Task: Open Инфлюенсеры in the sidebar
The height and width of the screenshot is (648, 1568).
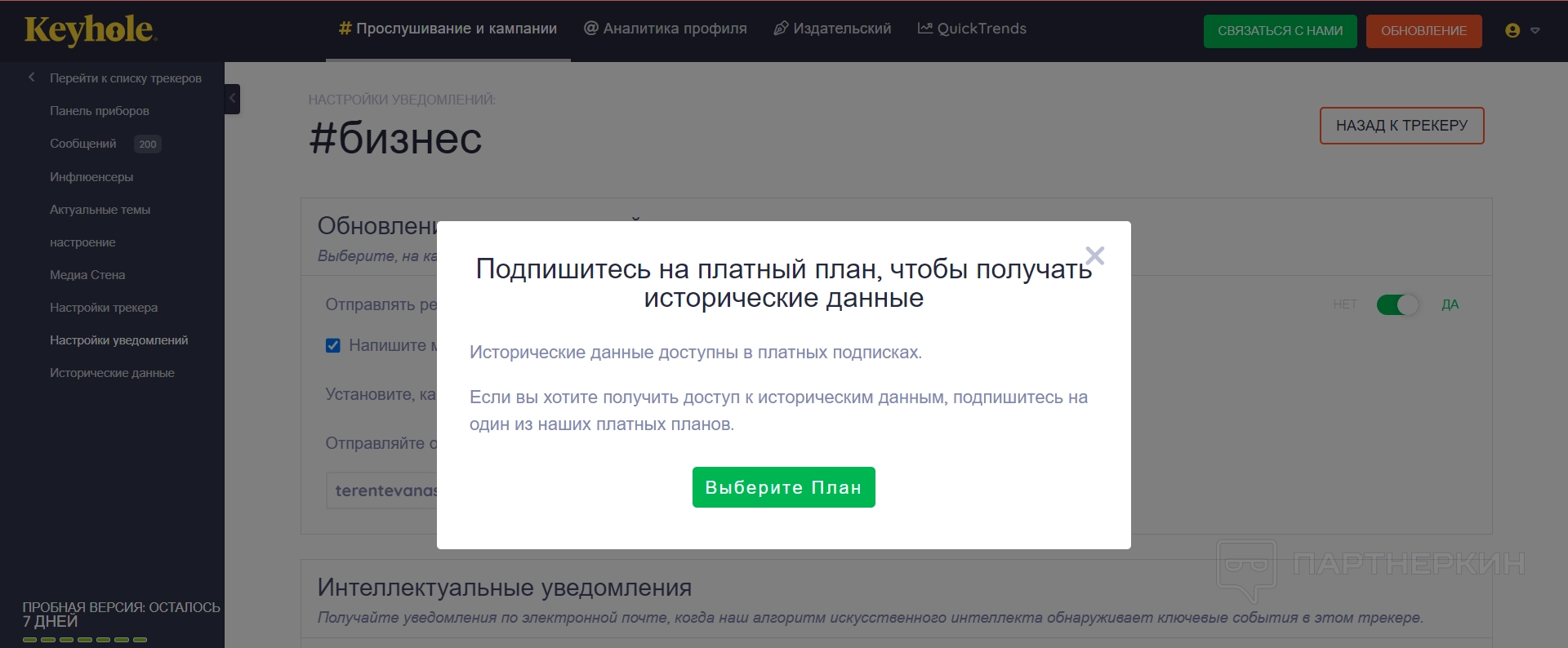Action: 91,177
